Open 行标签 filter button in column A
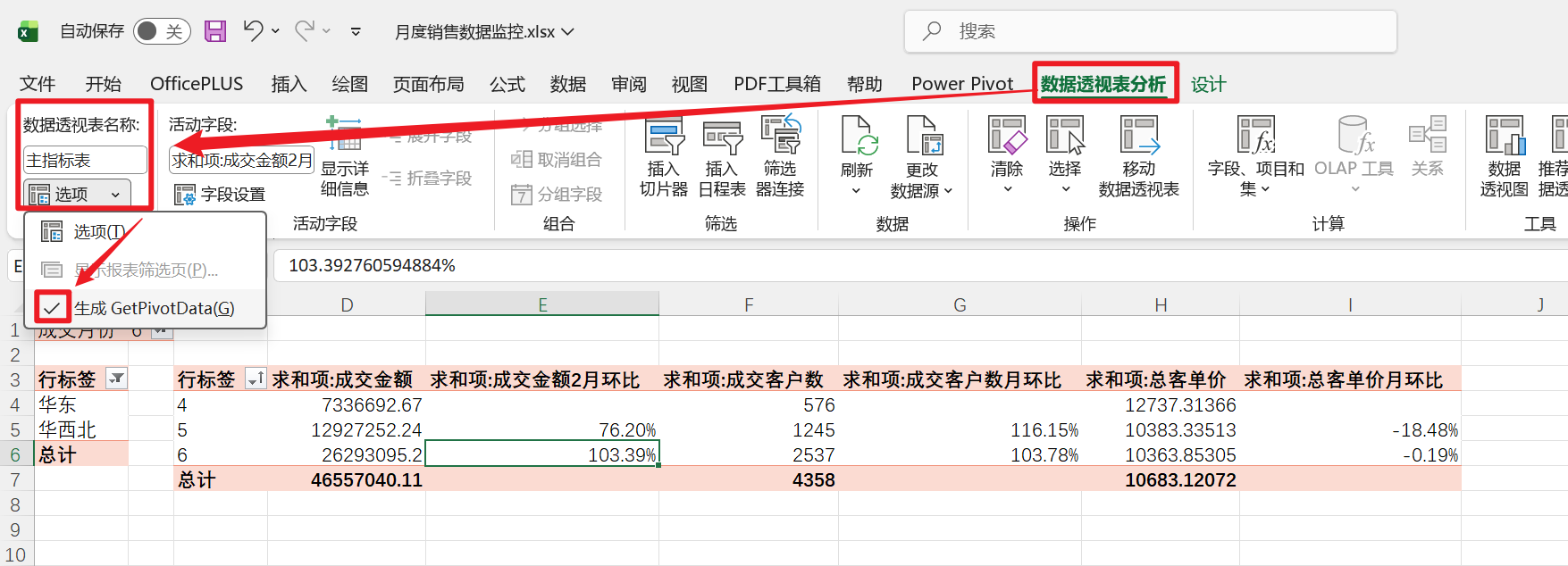 point(116,379)
